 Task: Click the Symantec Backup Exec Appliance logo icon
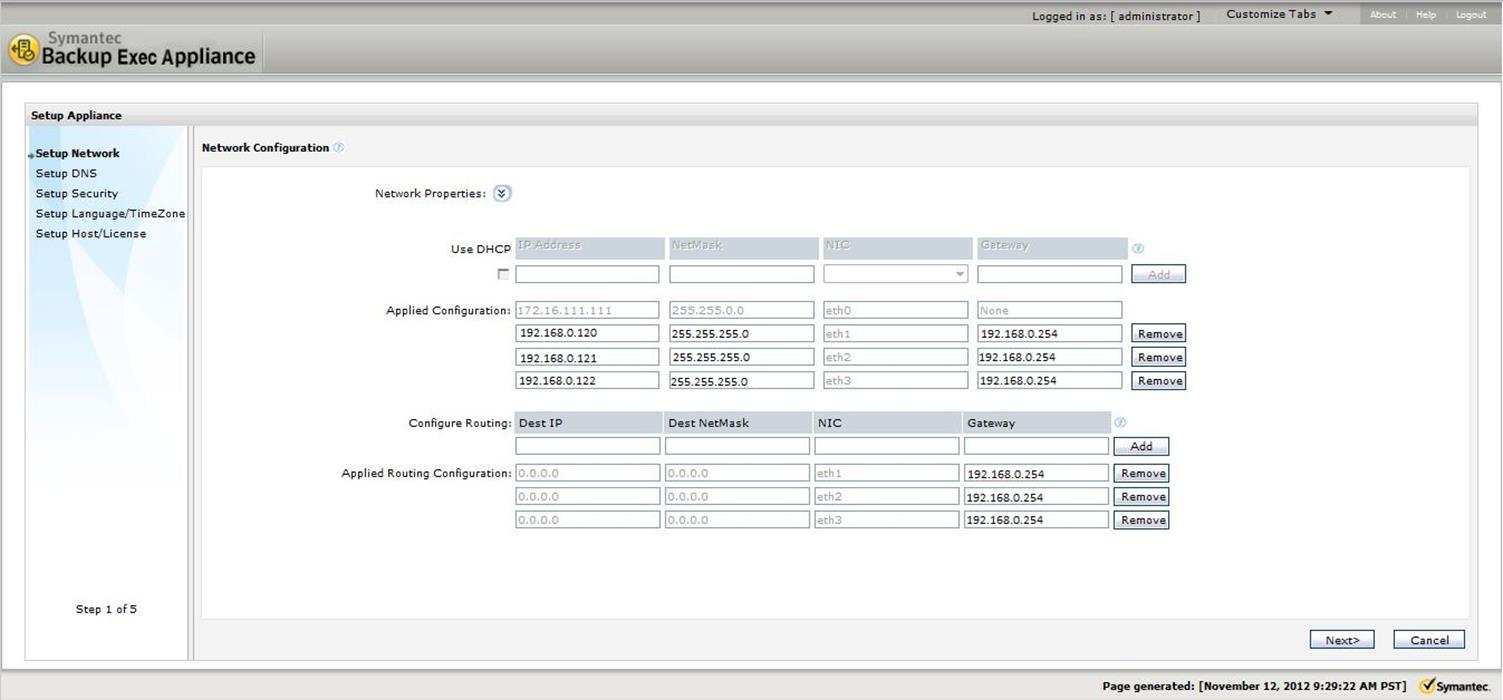[23, 50]
